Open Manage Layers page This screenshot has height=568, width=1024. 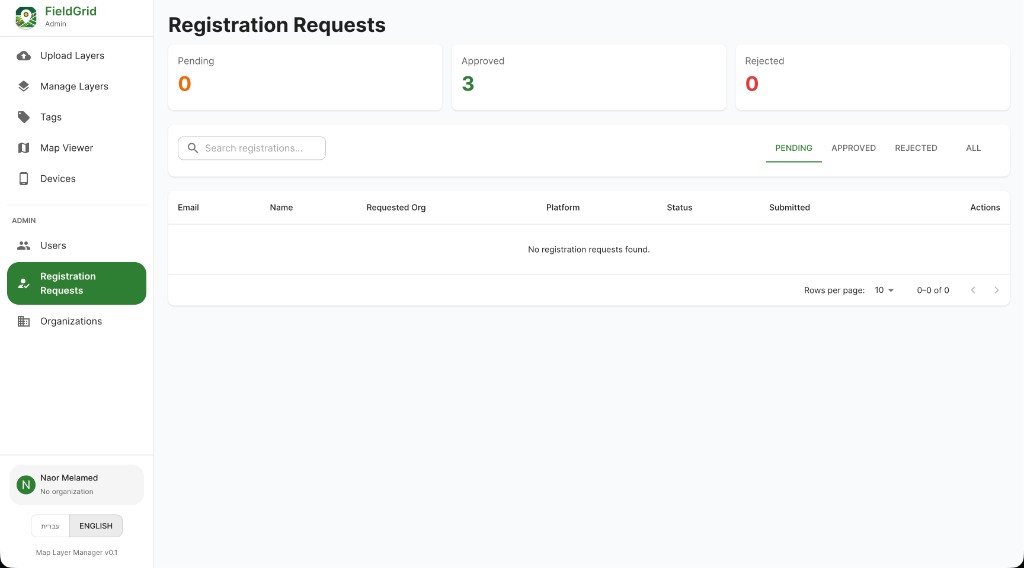[76, 86]
